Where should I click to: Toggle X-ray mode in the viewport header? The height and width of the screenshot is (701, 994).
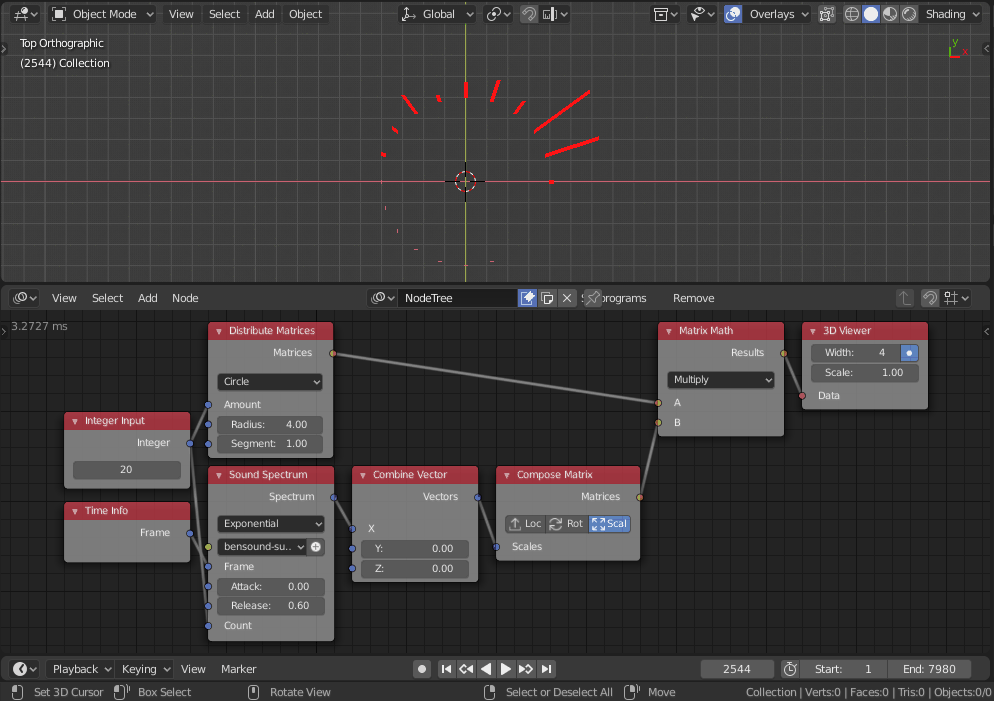pos(826,14)
